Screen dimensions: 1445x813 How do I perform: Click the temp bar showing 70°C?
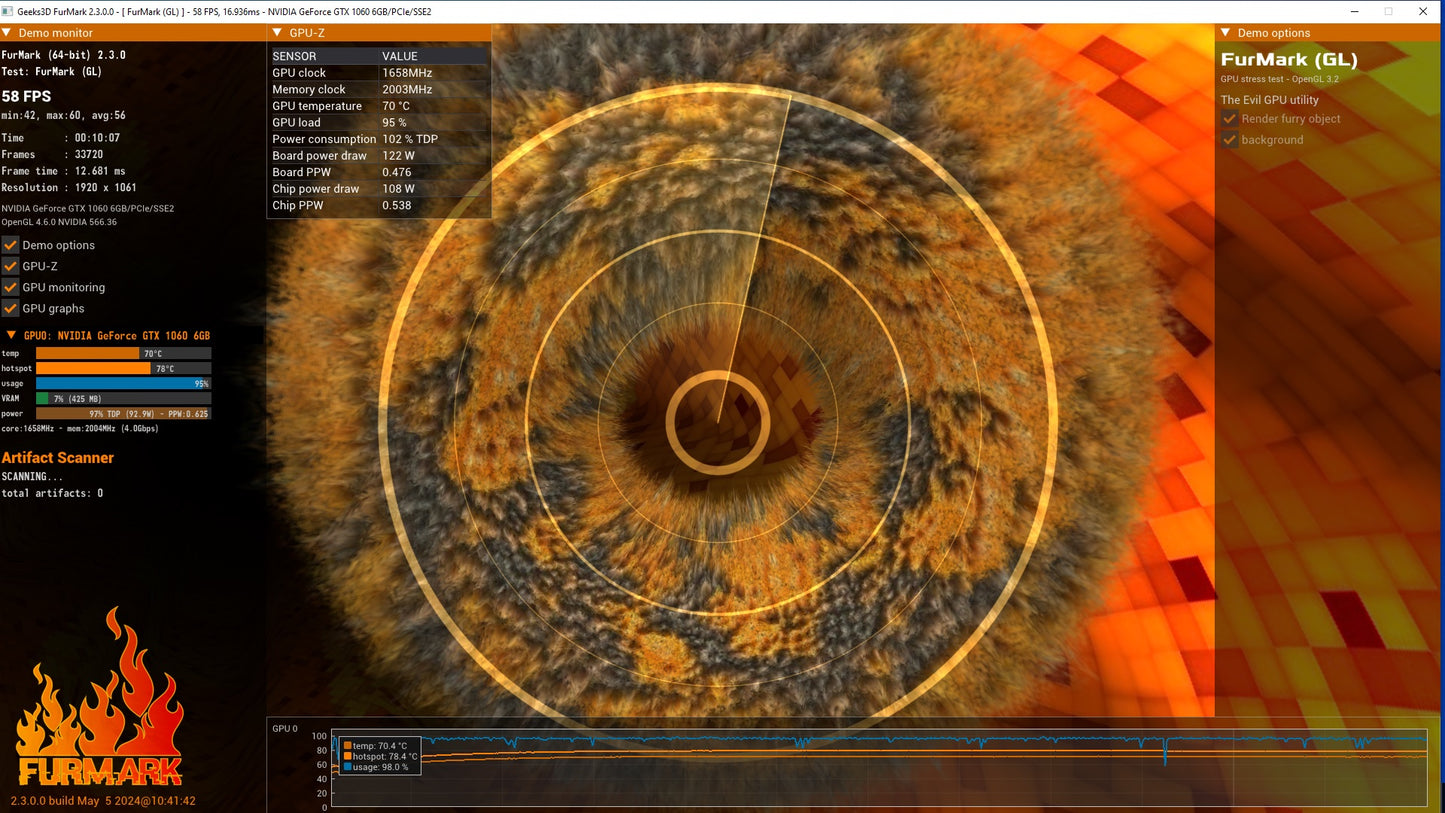[123, 353]
